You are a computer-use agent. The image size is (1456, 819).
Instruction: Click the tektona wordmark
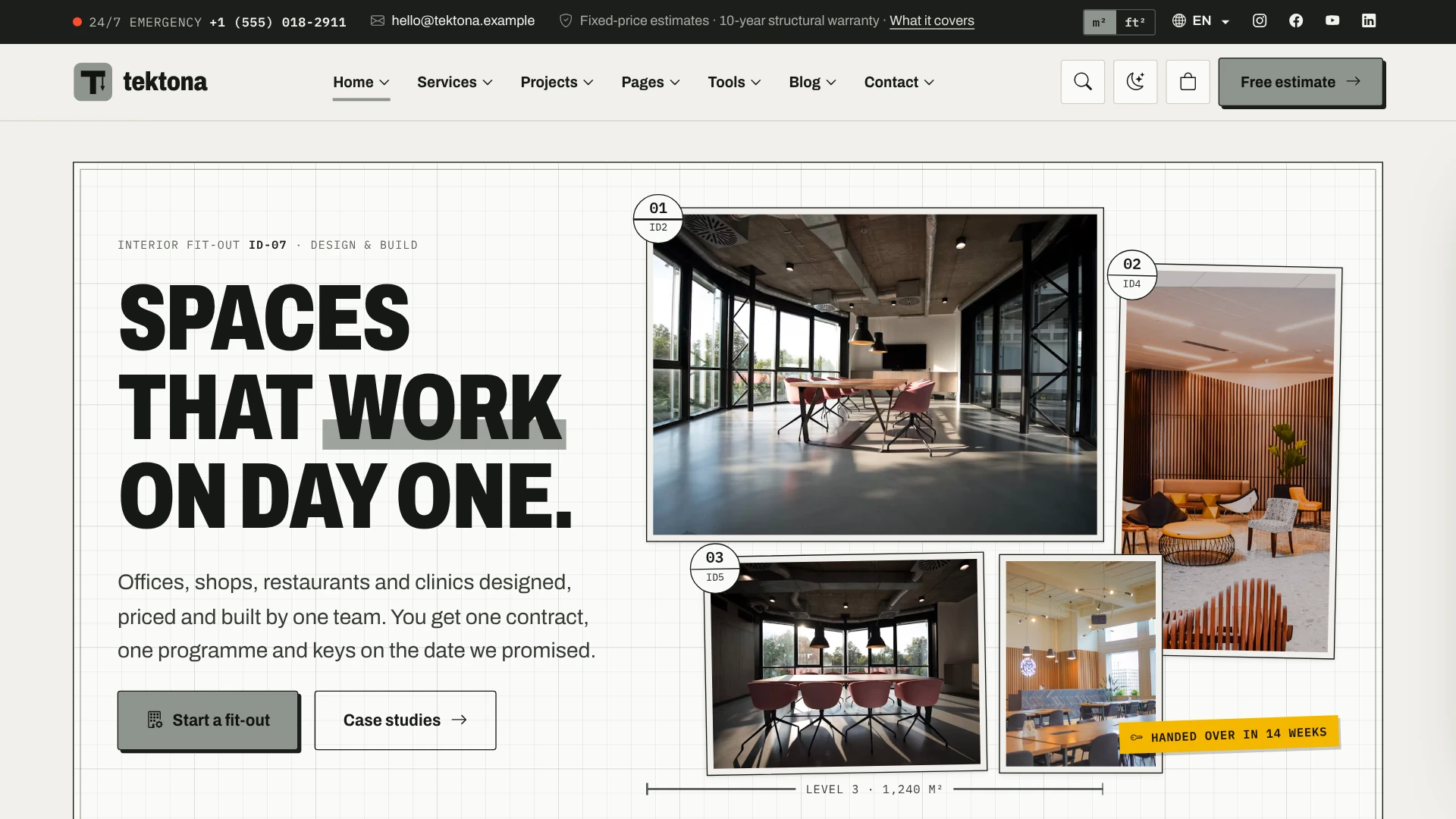pyautogui.click(x=165, y=82)
